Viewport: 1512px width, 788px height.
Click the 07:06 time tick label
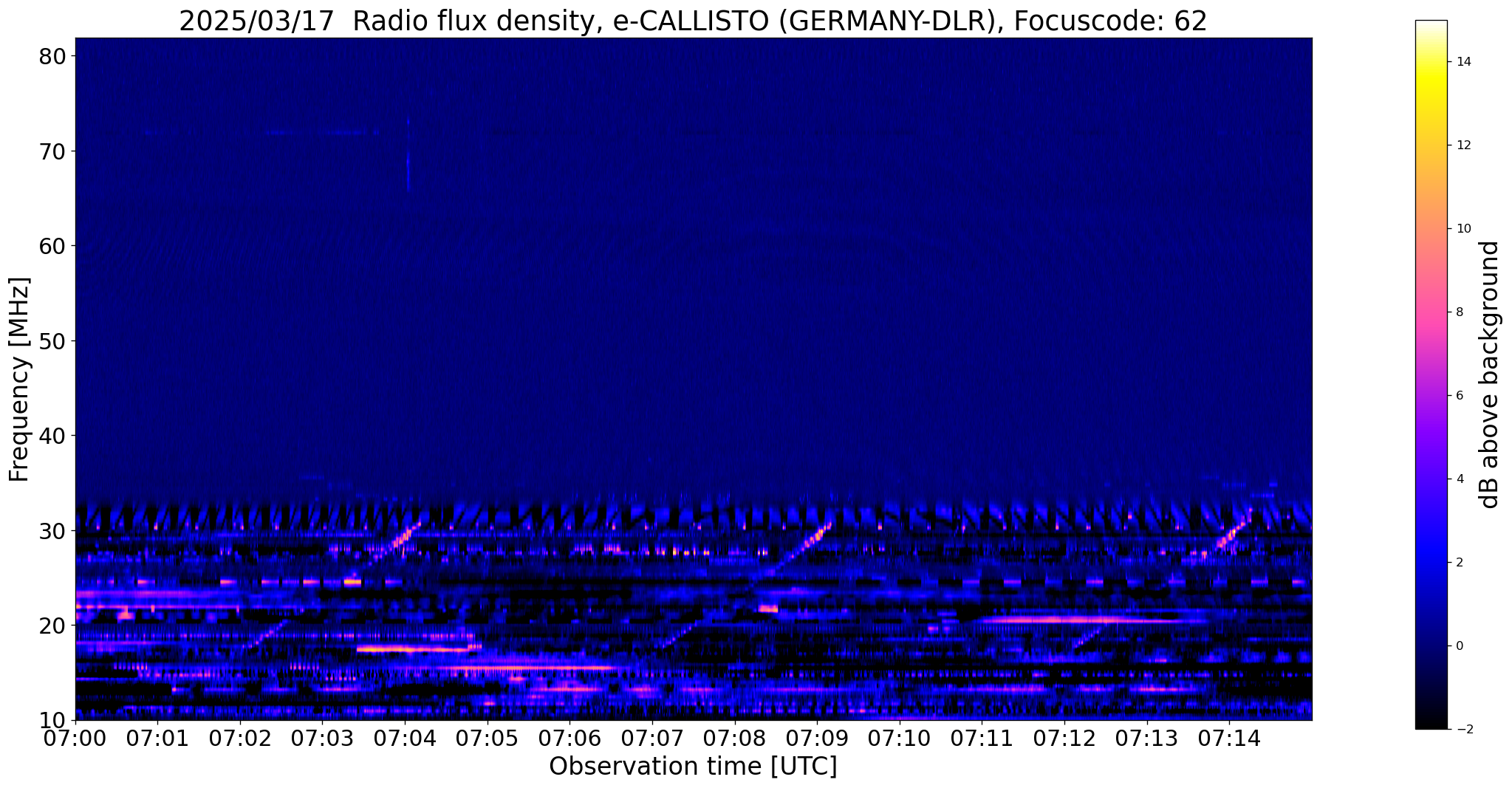point(569,738)
